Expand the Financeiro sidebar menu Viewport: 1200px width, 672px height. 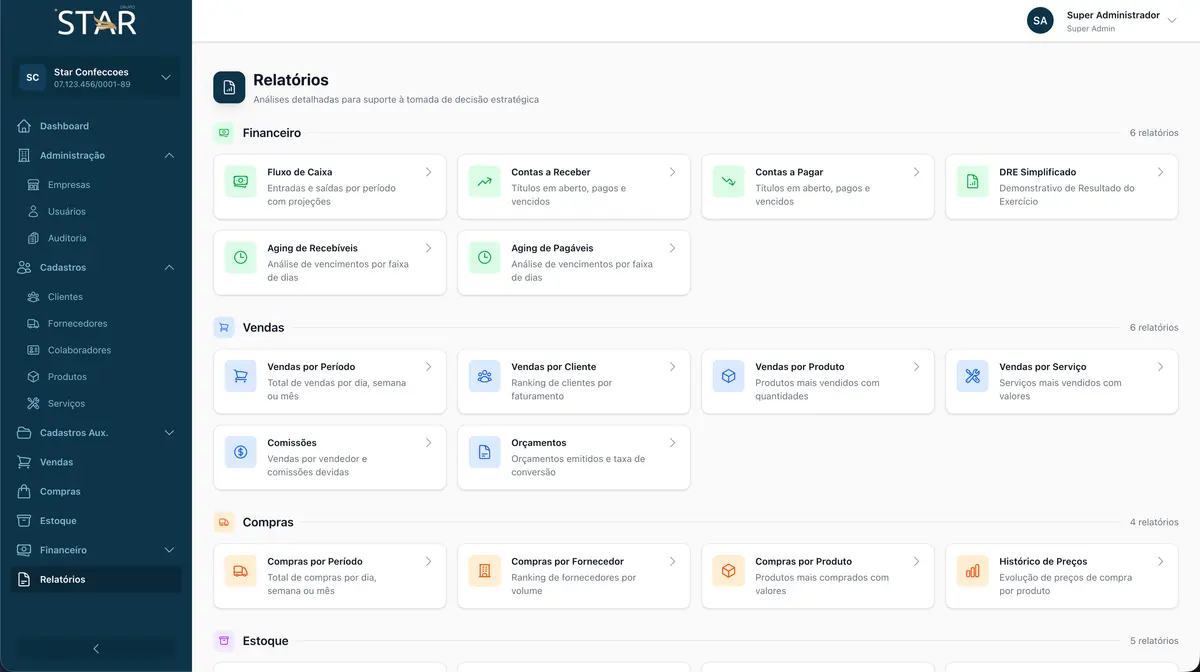169,550
